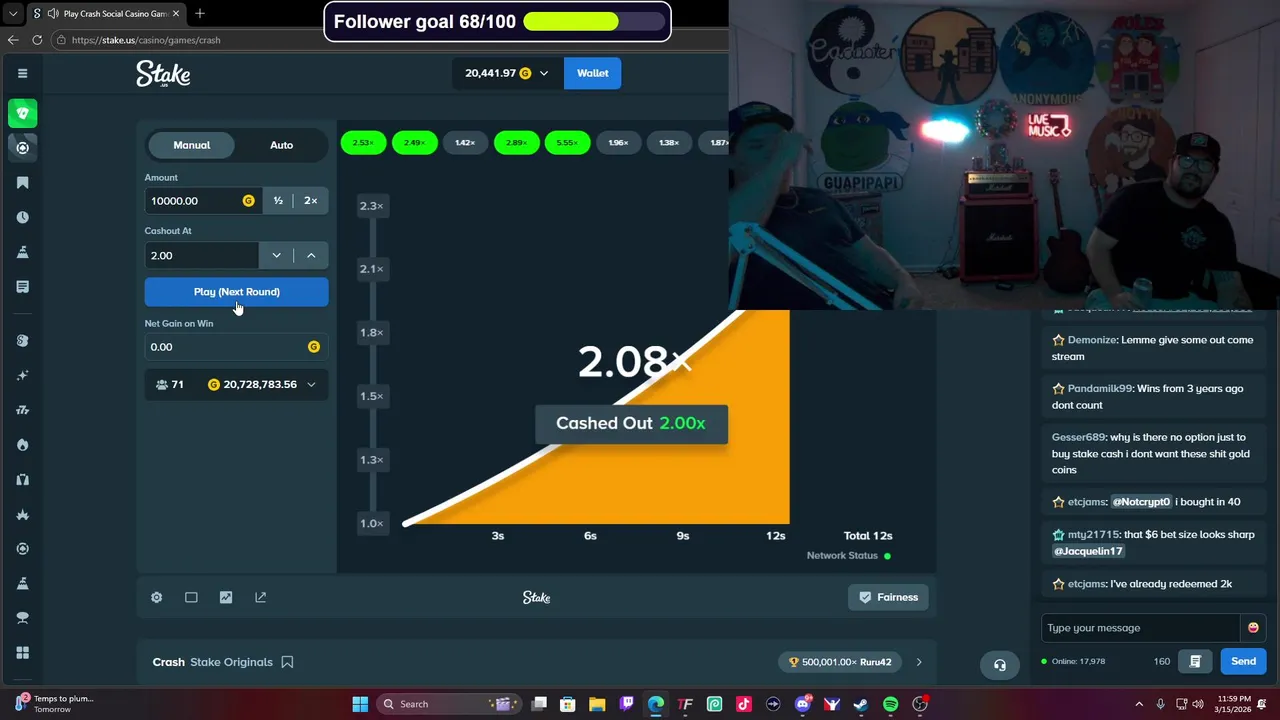The width and height of the screenshot is (1280, 720).
Task: Send the chat message
Action: click(1243, 661)
